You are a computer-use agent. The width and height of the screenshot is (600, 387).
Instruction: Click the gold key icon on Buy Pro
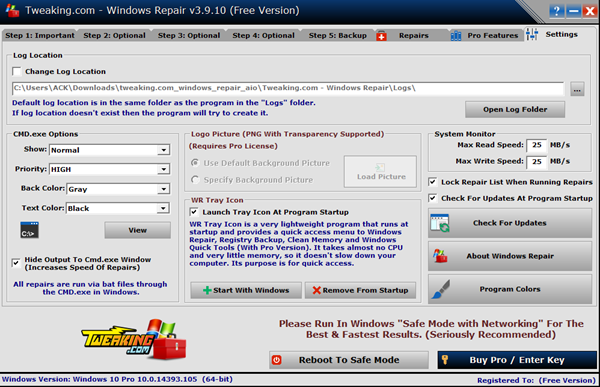pyautogui.click(x=445, y=359)
